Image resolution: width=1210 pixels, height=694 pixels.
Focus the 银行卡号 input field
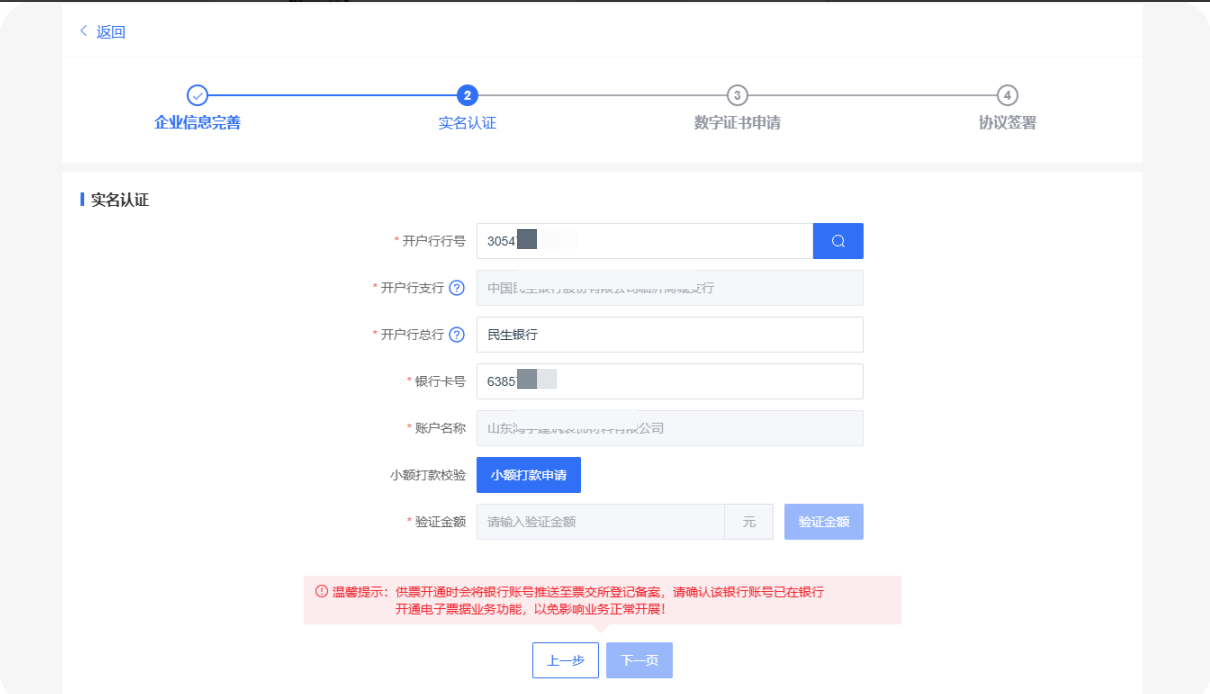[670, 381]
